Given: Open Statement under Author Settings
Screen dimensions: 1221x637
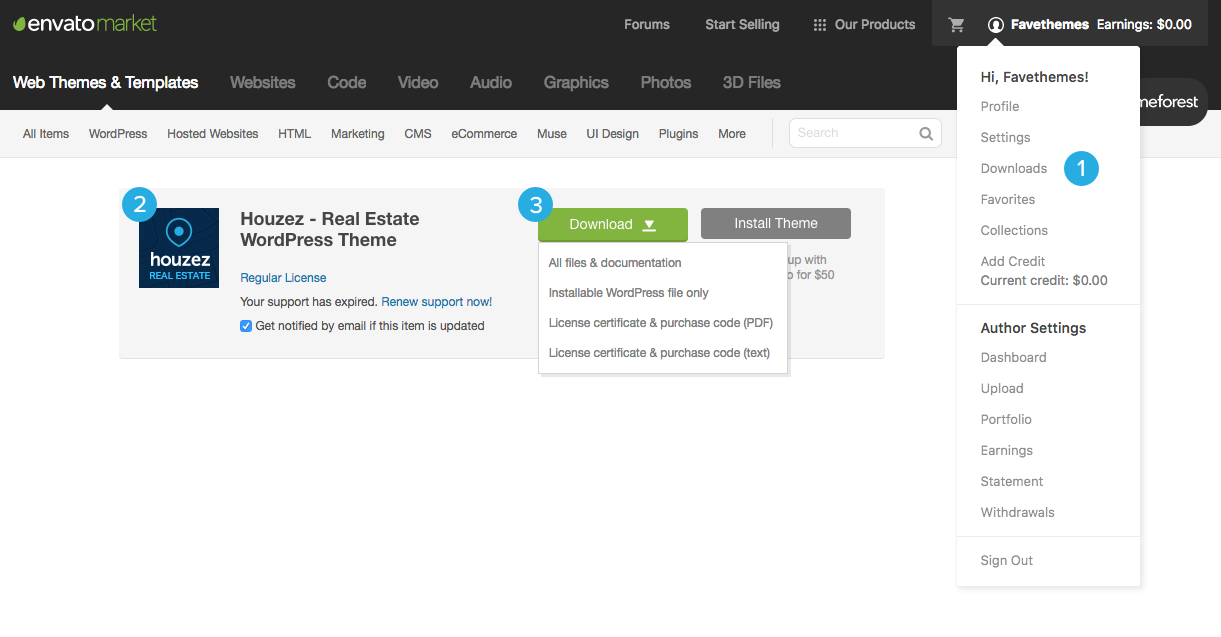Looking at the screenshot, I should click(1012, 482).
